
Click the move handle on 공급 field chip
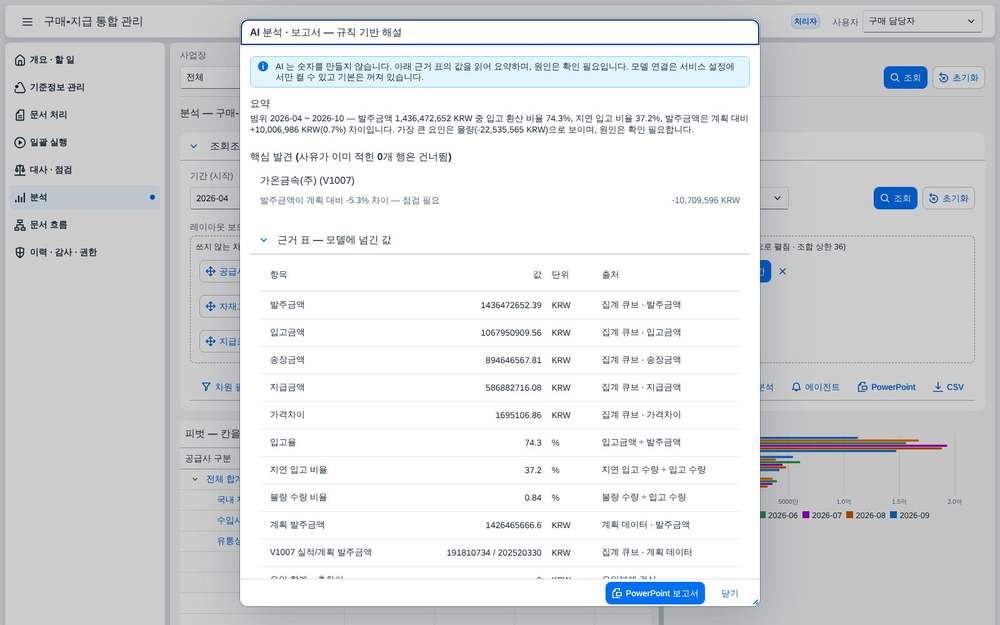pyautogui.click(x=210, y=272)
